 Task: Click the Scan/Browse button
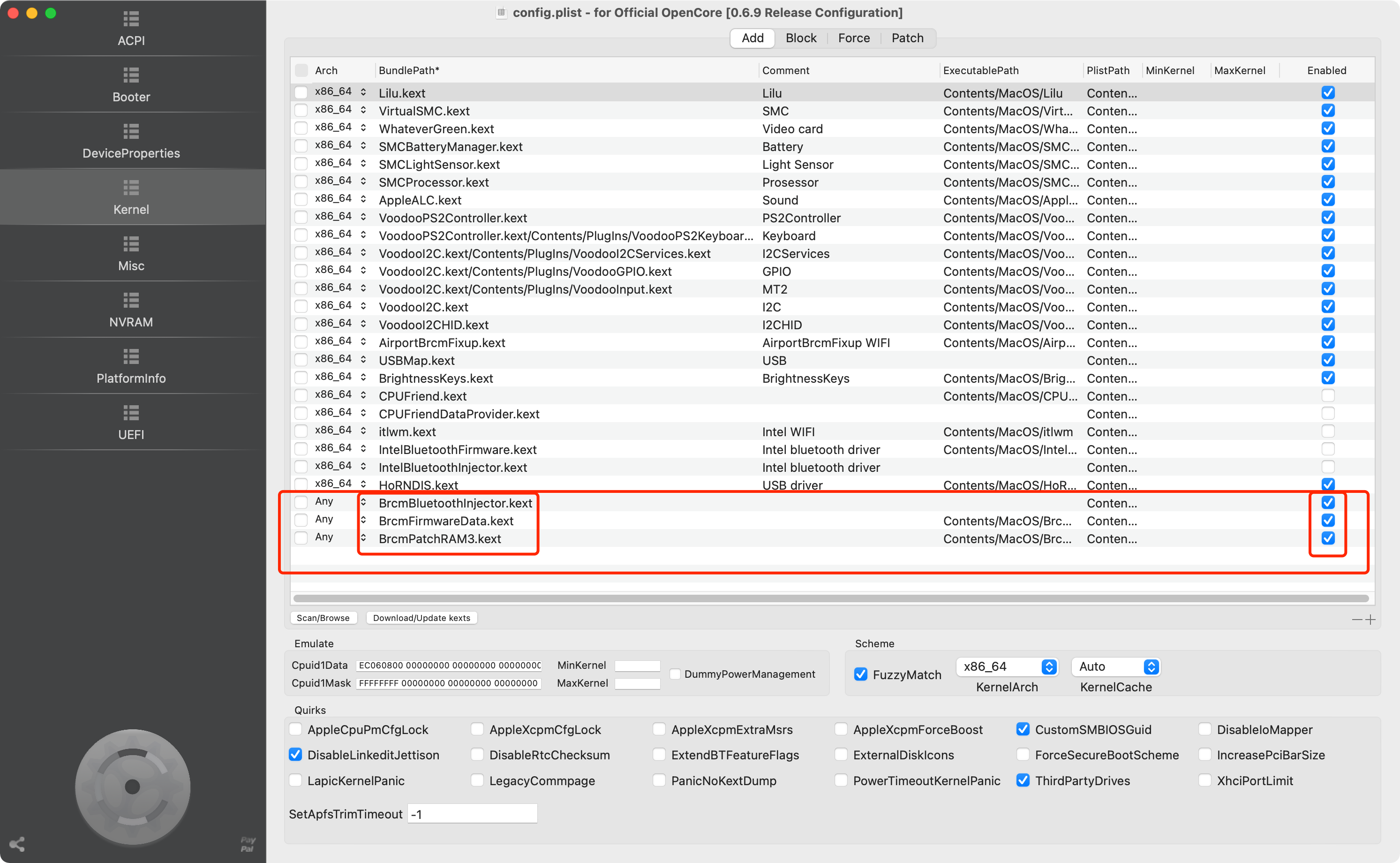(323, 618)
